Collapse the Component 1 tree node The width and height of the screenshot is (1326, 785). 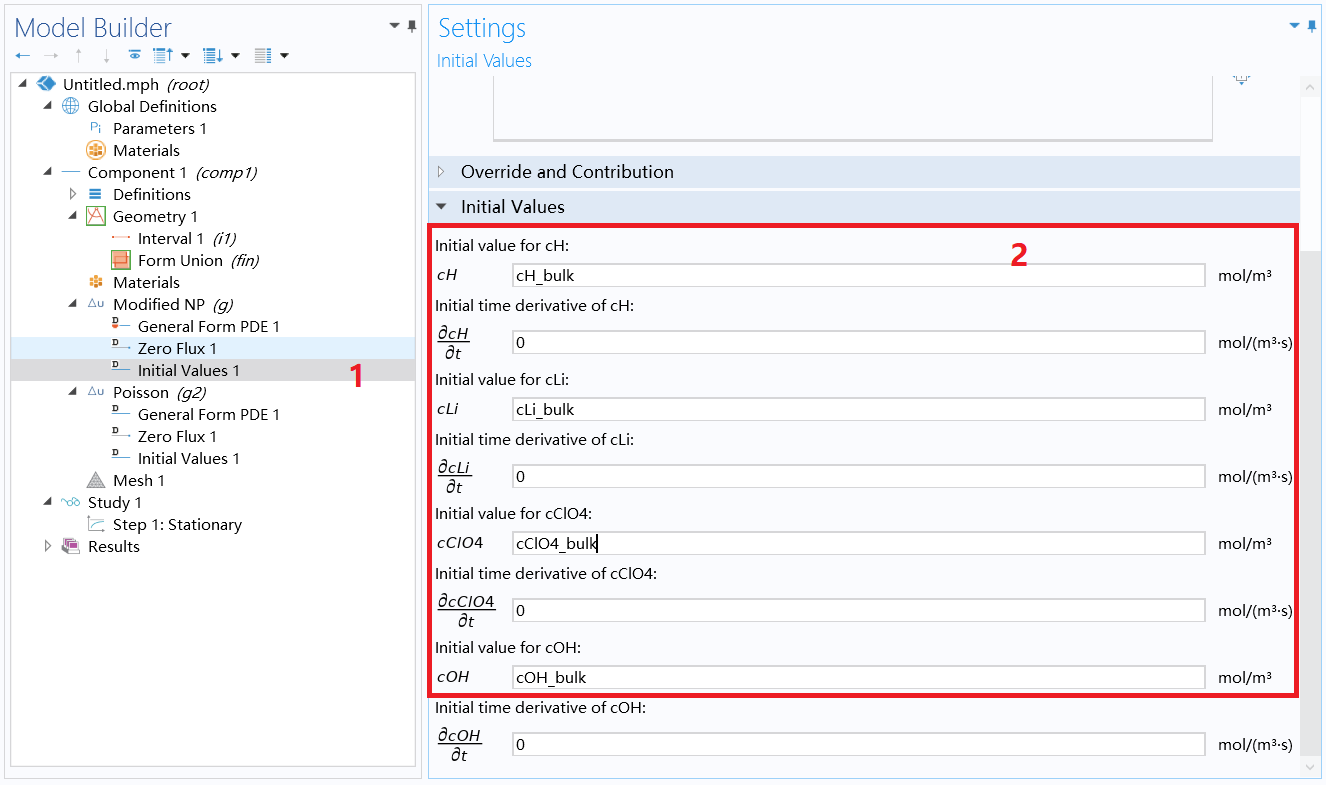pos(46,171)
